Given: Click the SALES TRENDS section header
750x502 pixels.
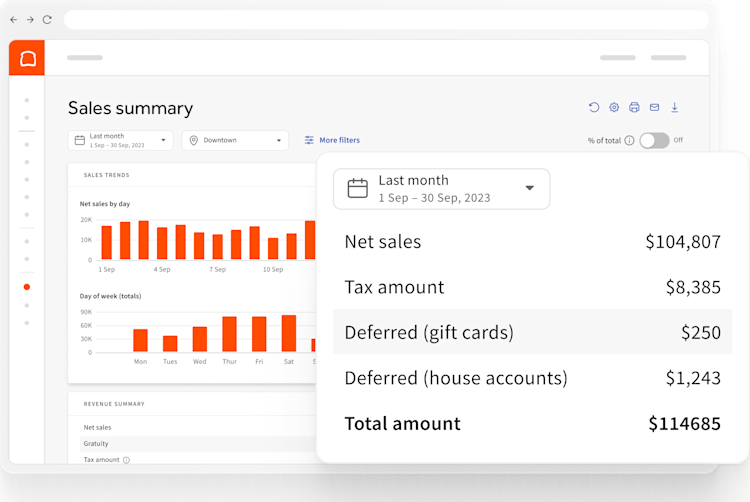Looking at the screenshot, I should 106,175.
